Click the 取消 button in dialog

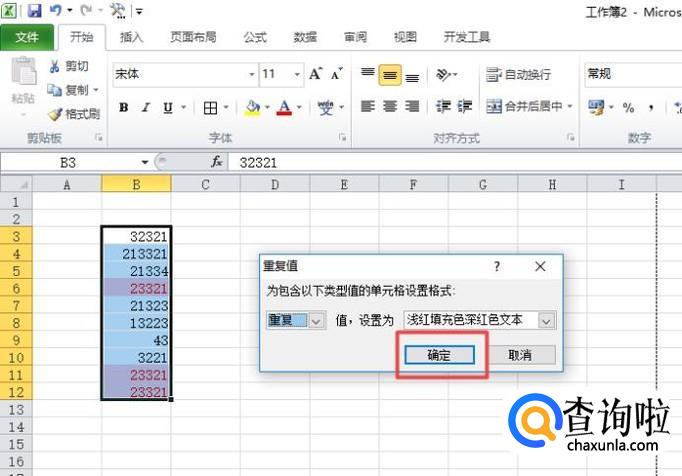pos(519,355)
